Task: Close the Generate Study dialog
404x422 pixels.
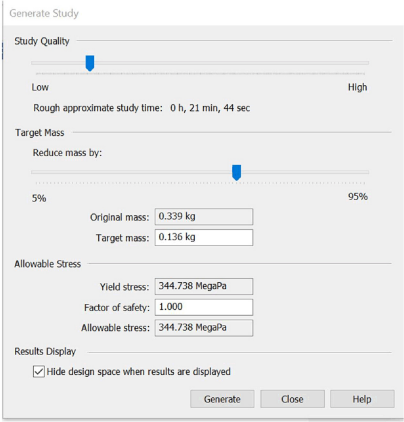Action: click(x=292, y=399)
